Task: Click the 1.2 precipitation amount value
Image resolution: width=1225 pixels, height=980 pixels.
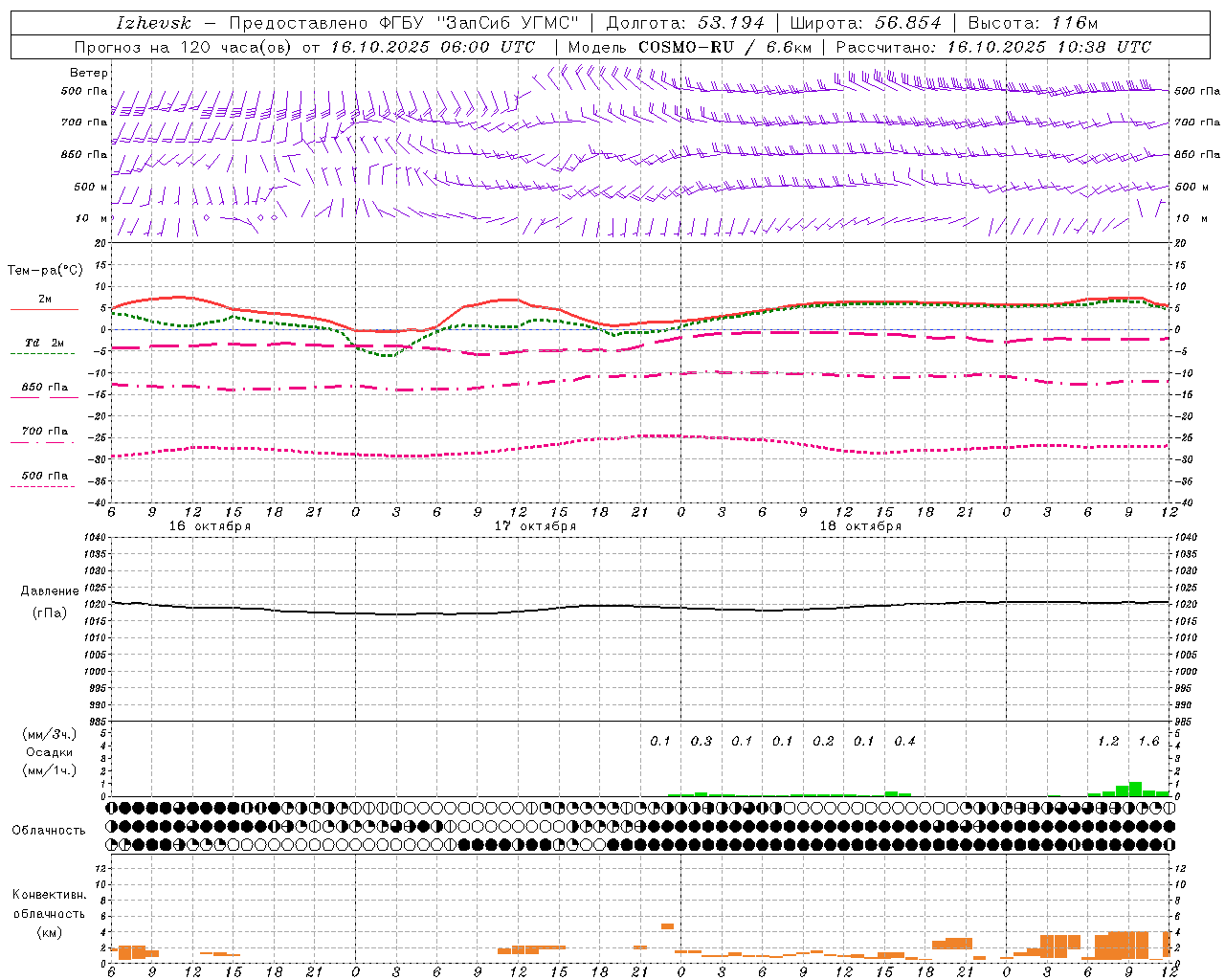Action: pyautogui.click(x=1108, y=741)
